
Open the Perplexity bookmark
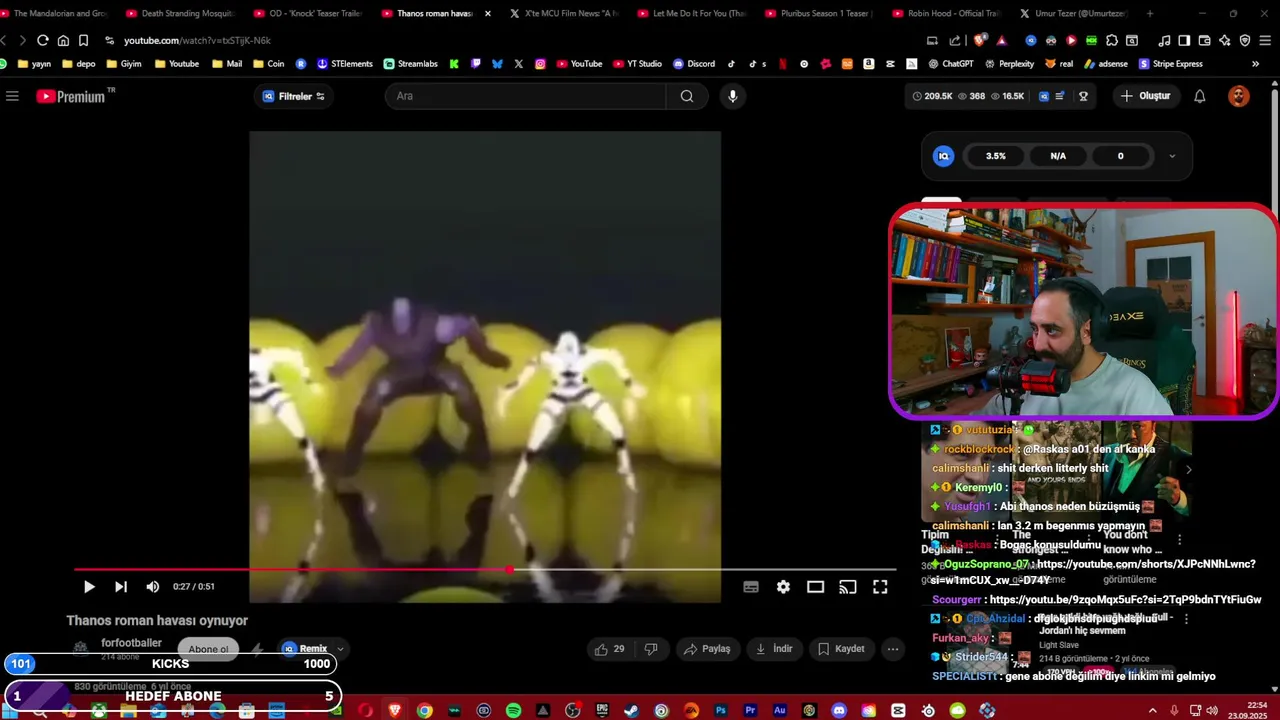click(x=1009, y=64)
